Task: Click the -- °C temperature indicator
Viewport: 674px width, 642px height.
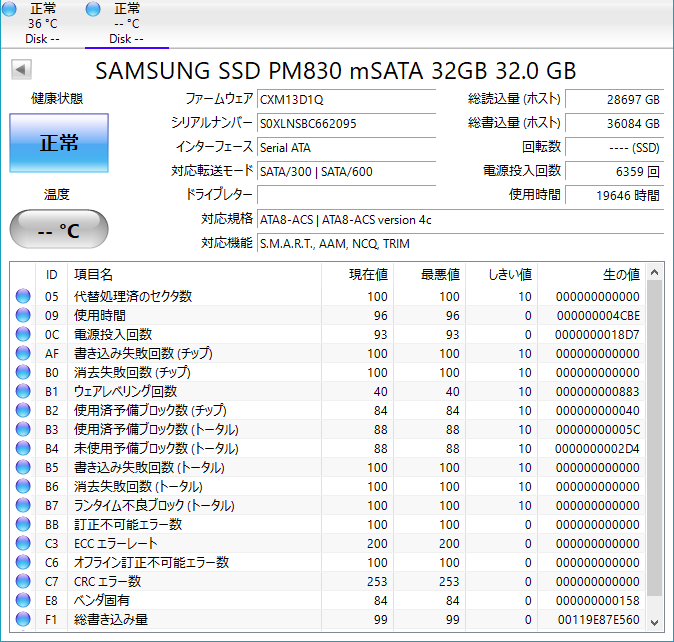Action: point(59,229)
